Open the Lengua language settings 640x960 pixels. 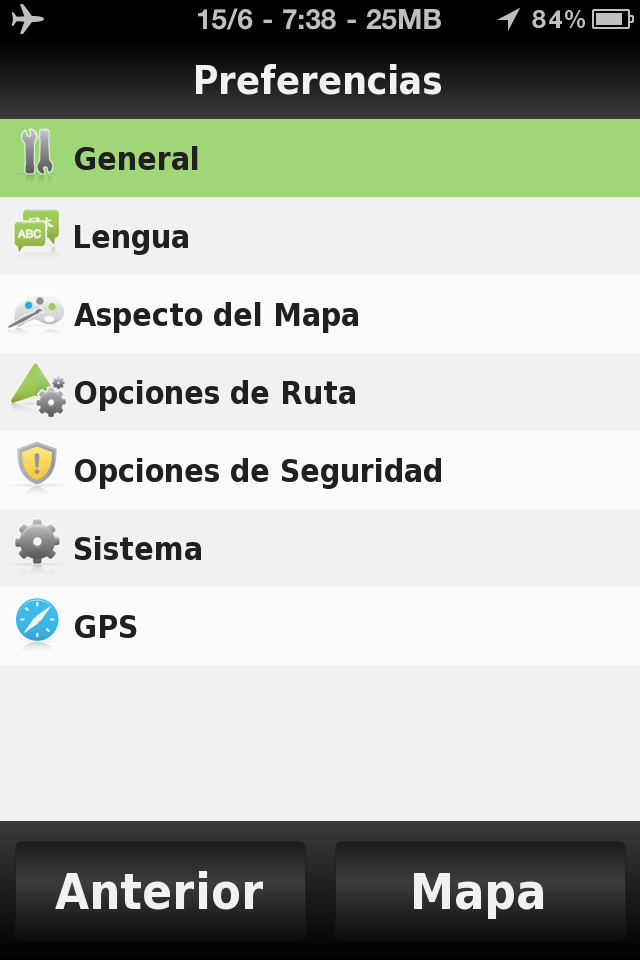[x=320, y=236]
